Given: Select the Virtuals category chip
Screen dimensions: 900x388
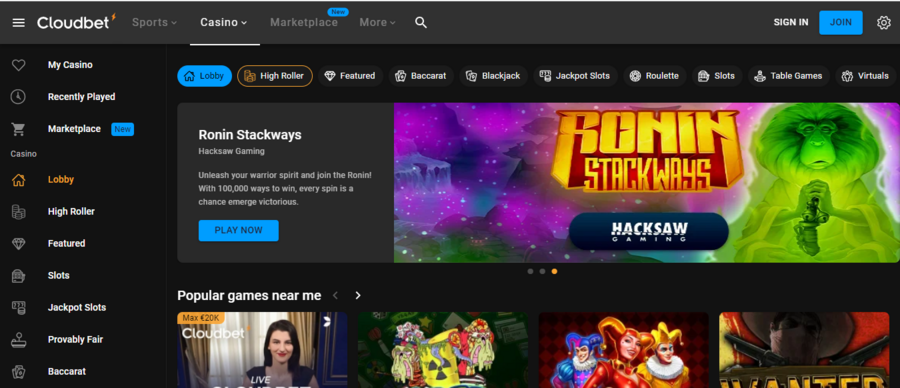Looking at the screenshot, I should coord(866,76).
